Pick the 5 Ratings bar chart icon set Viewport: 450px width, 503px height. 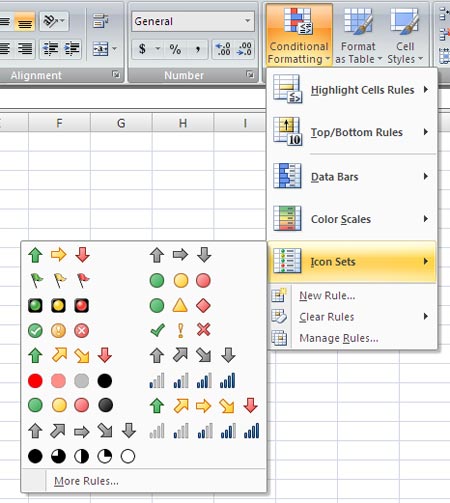coord(204,431)
